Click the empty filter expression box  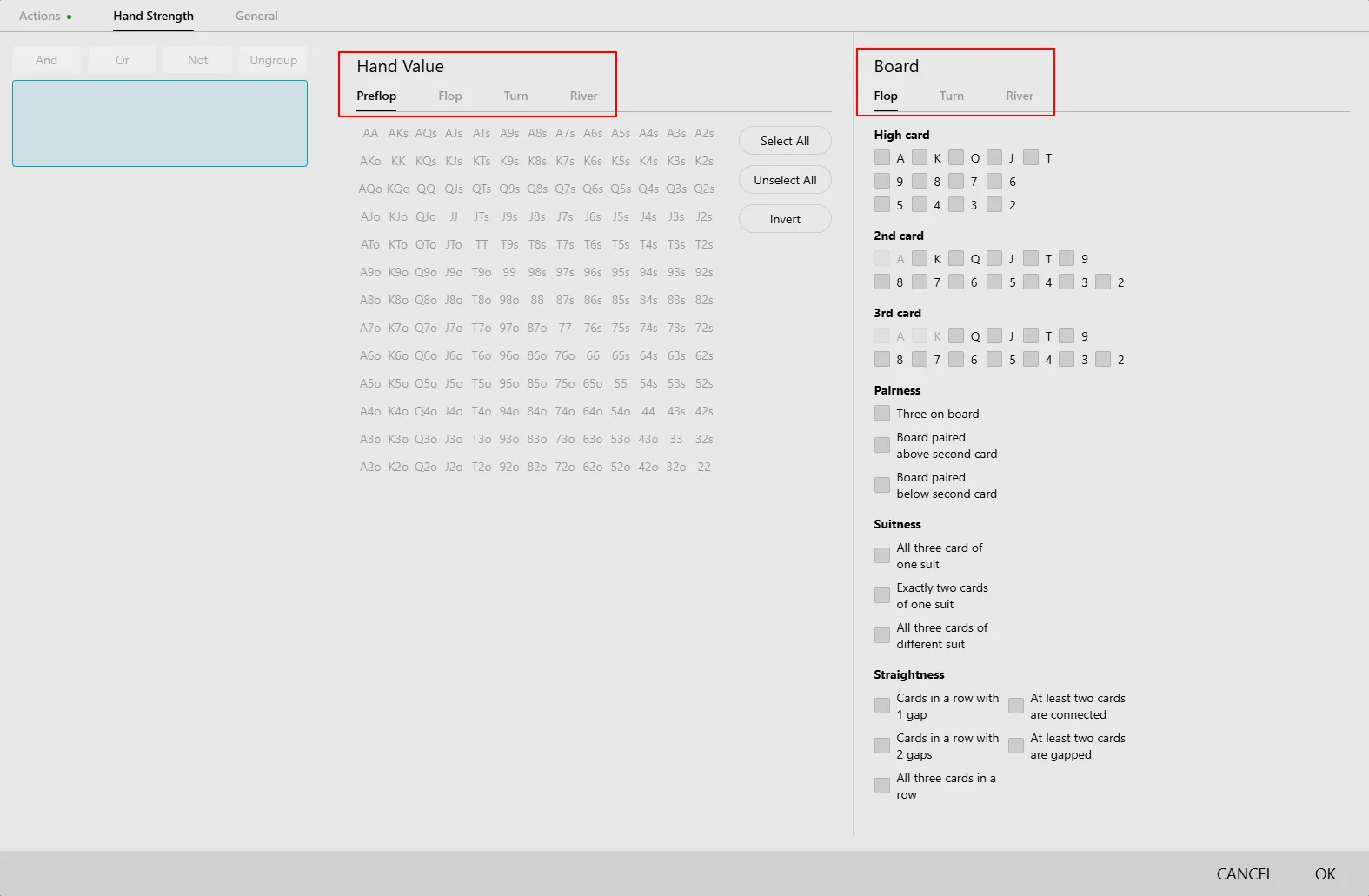[x=160, y=123]
